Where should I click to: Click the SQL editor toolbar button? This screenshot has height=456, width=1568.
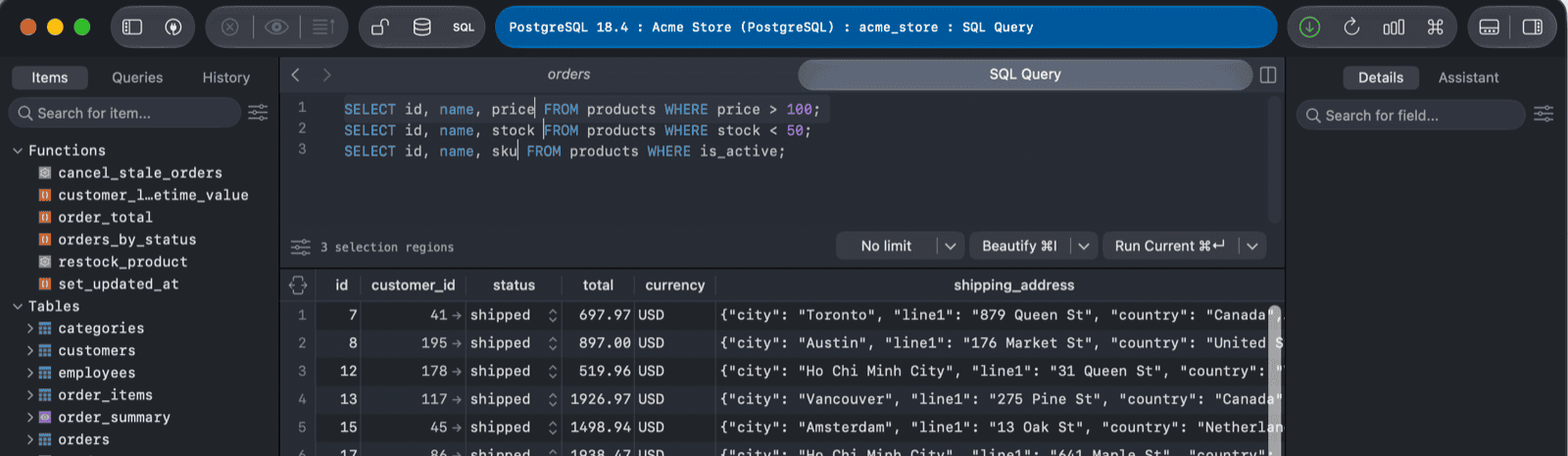464,27
